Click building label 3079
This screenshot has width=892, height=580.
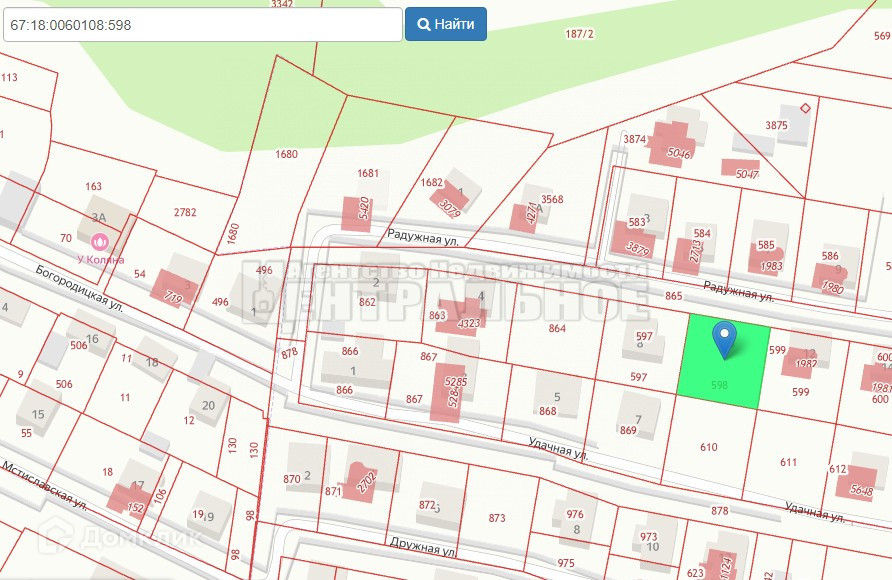[450, 208]
